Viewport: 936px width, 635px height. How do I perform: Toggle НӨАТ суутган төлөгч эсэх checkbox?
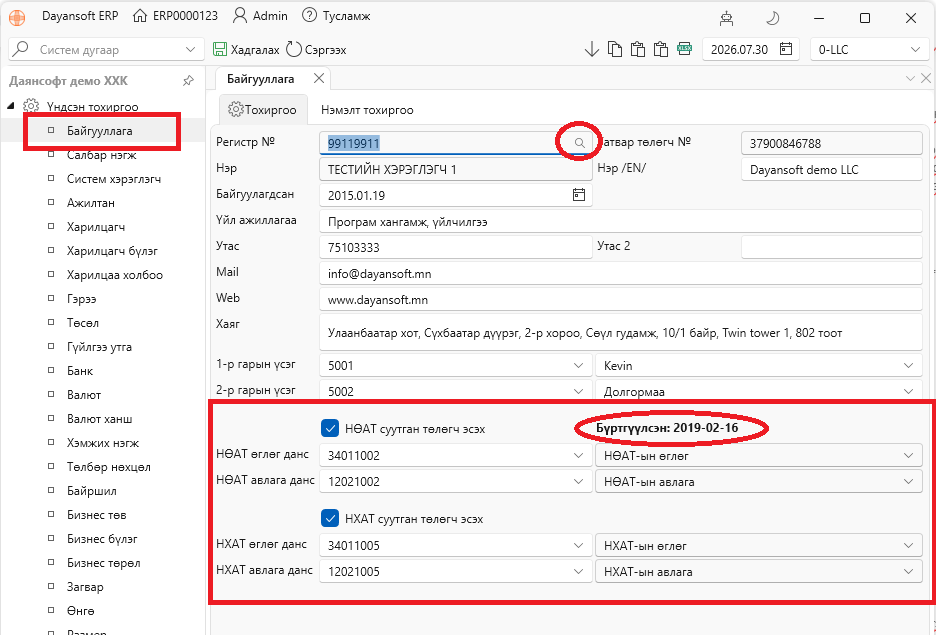[x=330, y=428]
